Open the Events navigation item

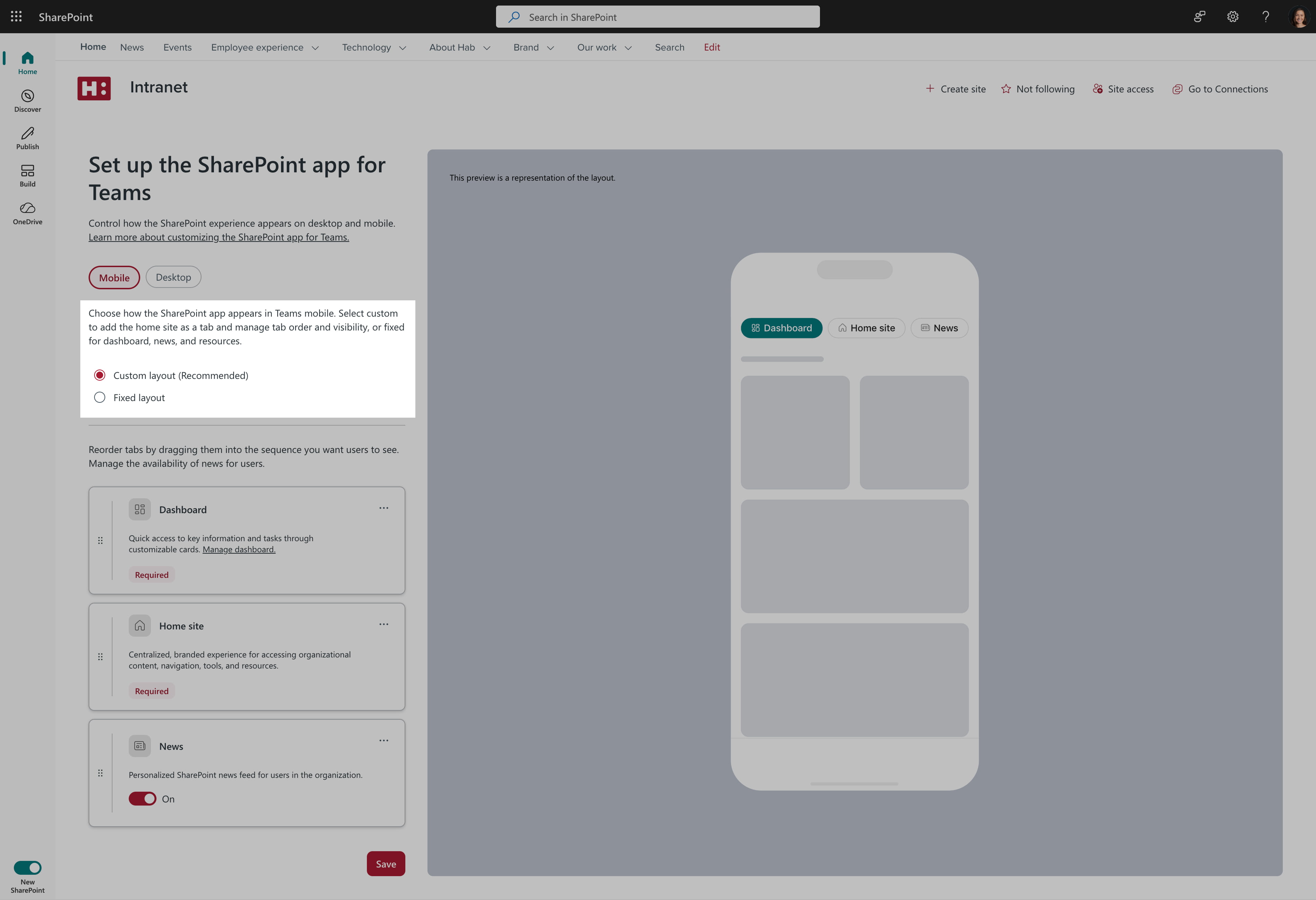(x=177, y=47)
